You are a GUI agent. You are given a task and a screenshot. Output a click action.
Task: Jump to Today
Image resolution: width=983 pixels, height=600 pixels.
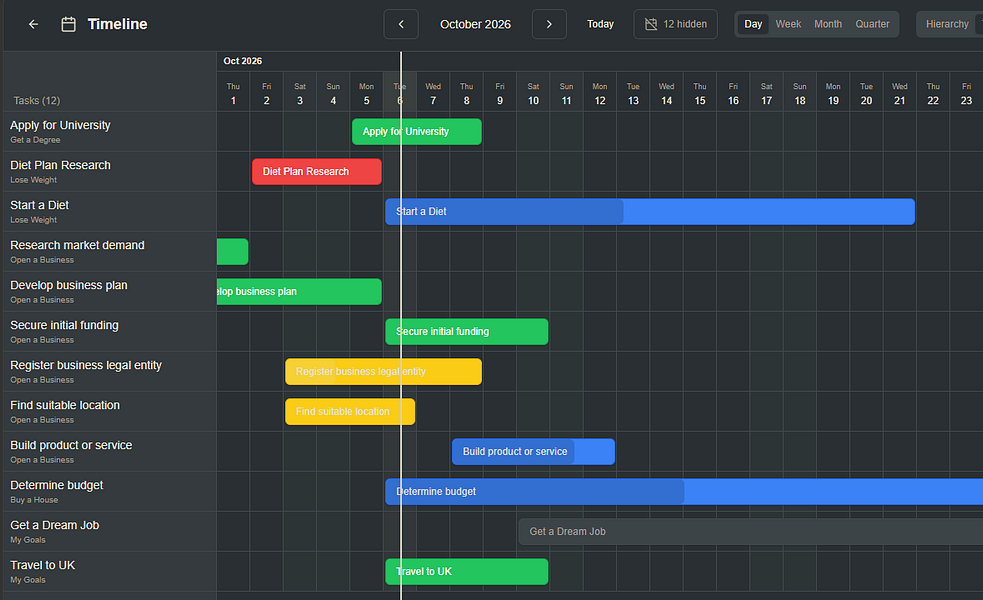tap(600, 24)
